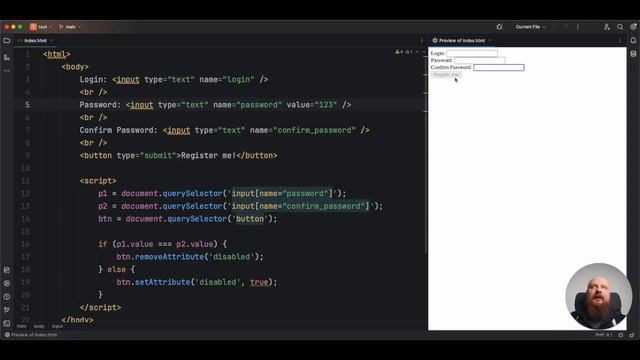The height and width of the screenshot is (360, 640).
Task: Click the opening body tag on line 2
Action: click(x=75, y=67)
